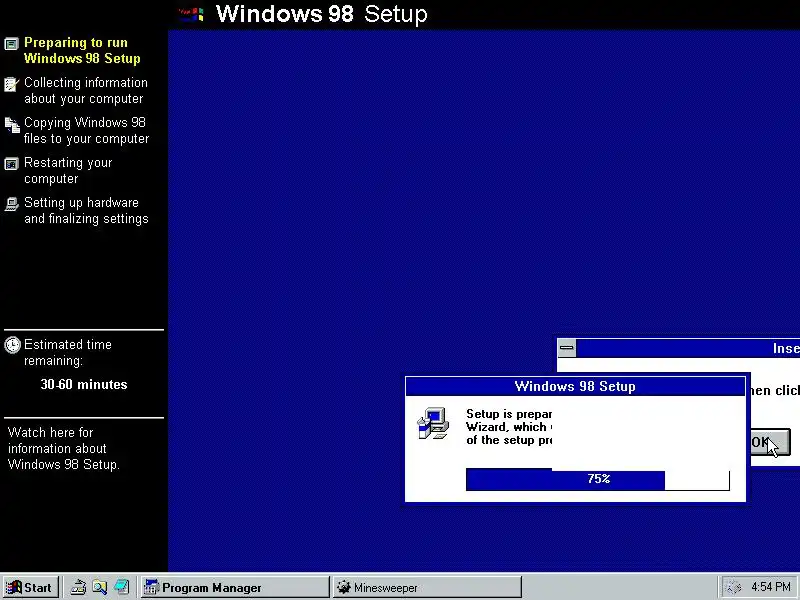Click the Preparing to run Setup step icon
The image size is (800, 600).
coord(11,44)
